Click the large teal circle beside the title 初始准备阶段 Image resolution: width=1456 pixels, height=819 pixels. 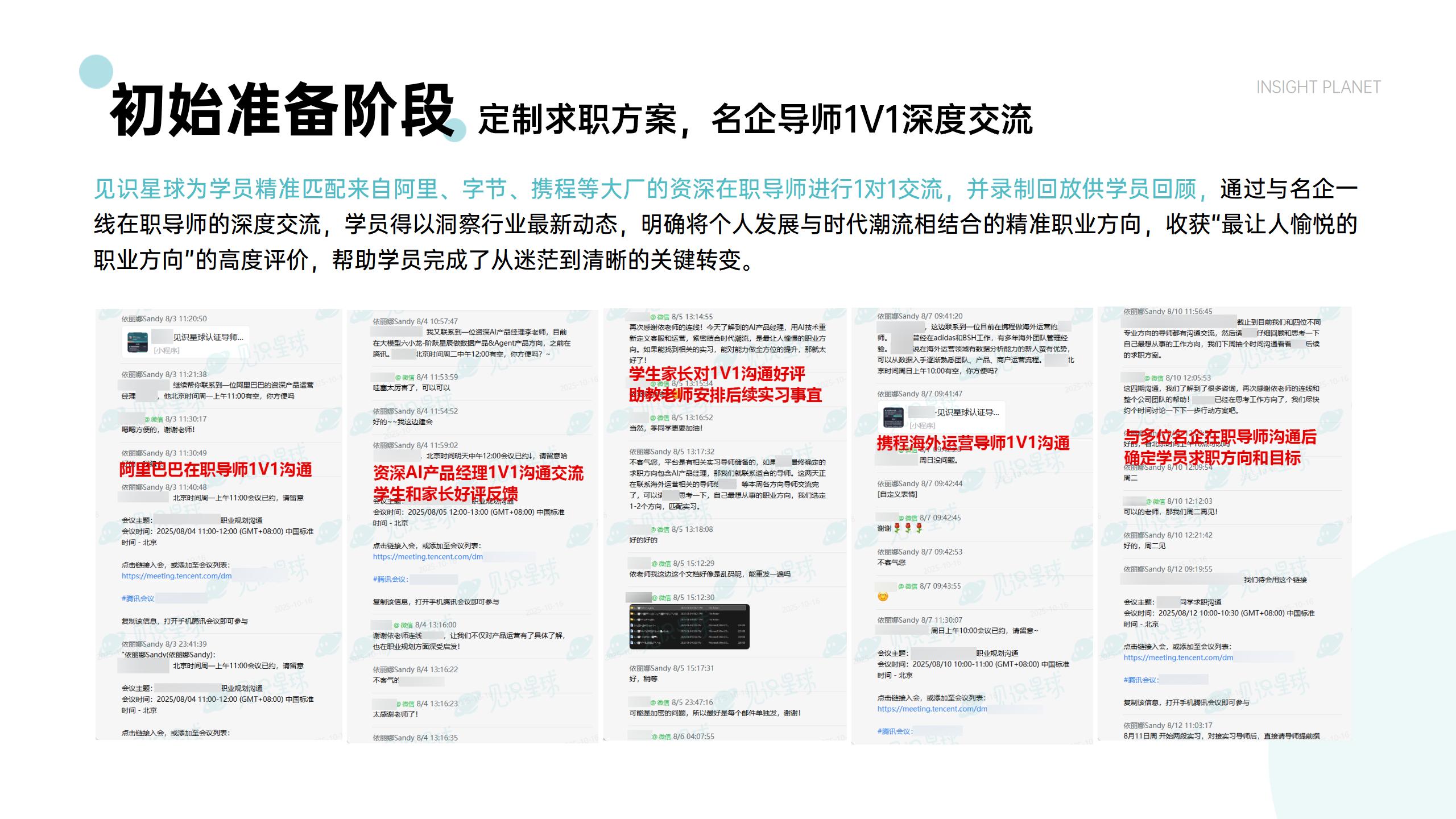(x=96, y=72)
